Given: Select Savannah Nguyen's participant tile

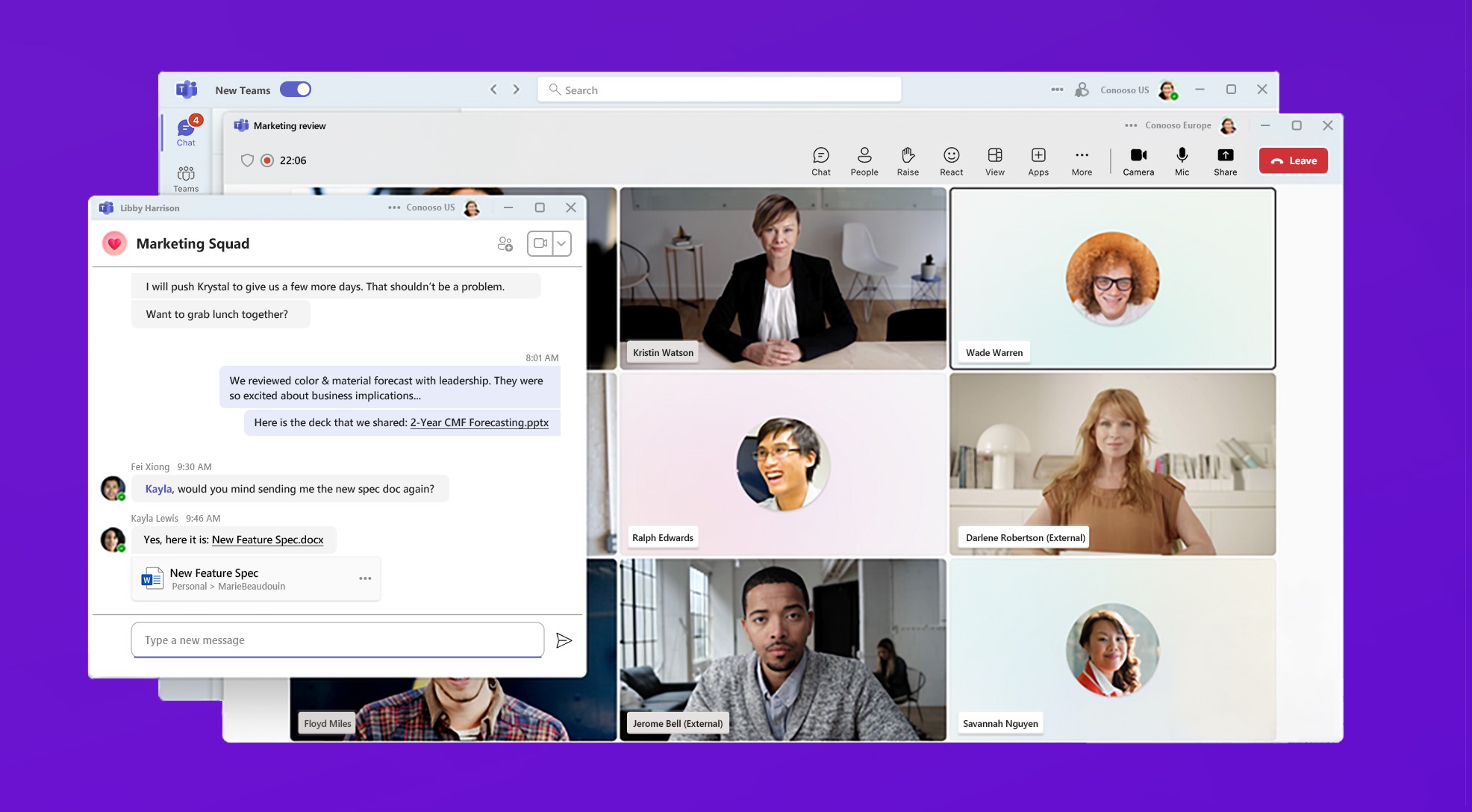Looking at the screenshot, I should coord(1112,649).
